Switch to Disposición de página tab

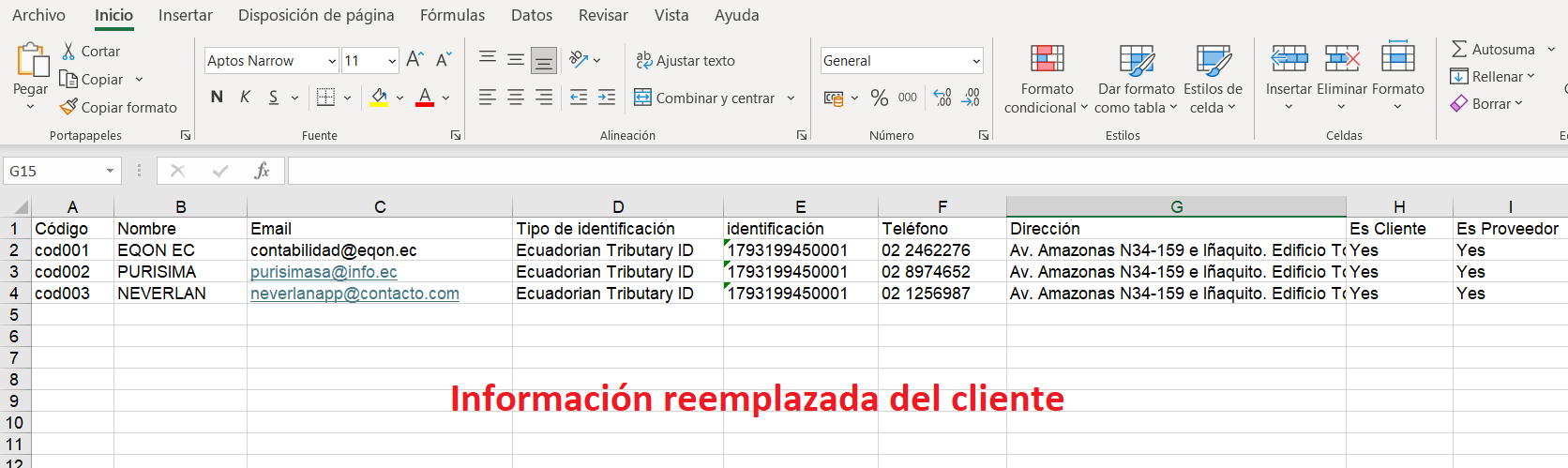point(316,15)
